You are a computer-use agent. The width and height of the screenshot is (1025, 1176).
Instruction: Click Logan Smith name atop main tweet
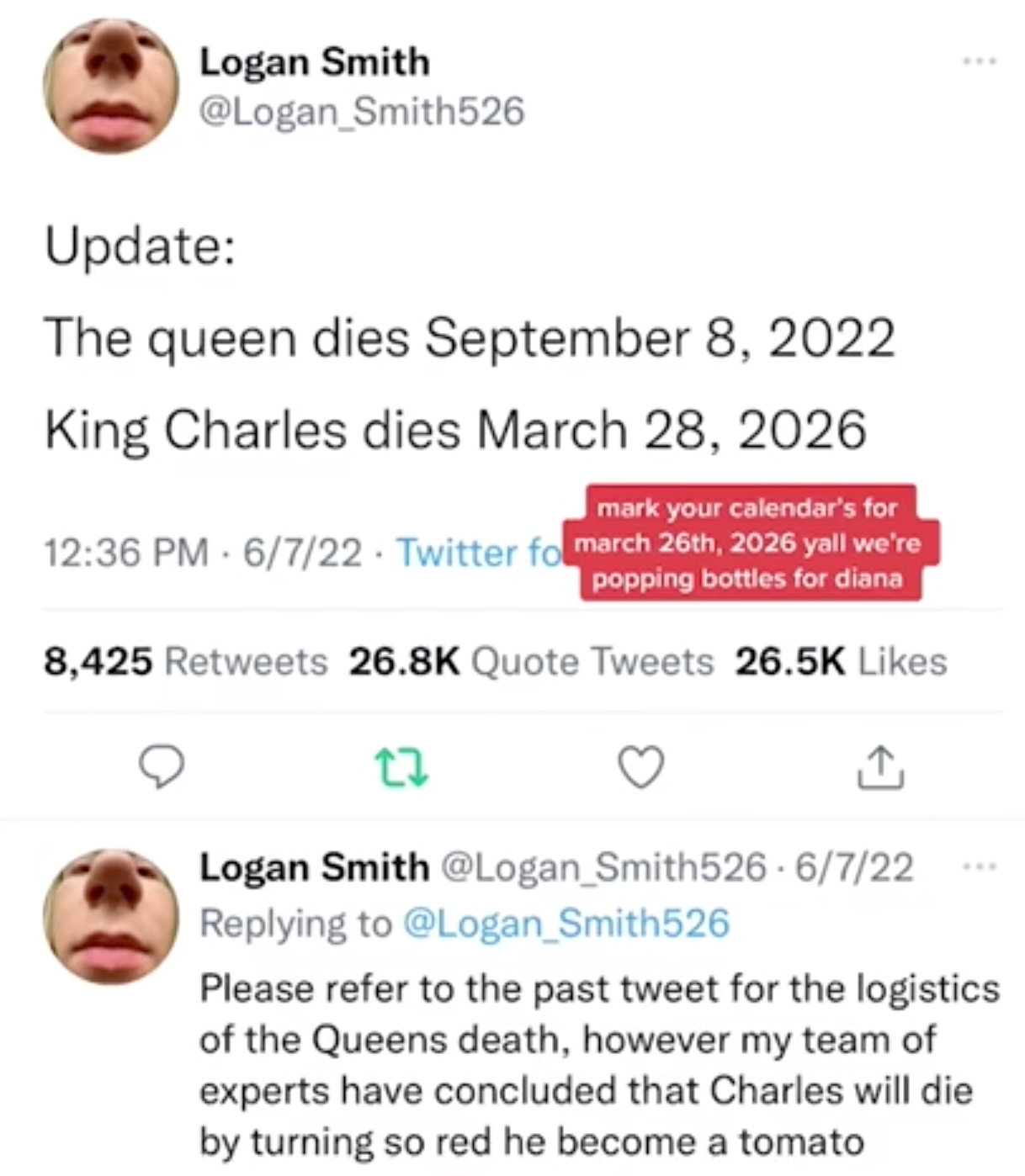(x=314, y=62)
